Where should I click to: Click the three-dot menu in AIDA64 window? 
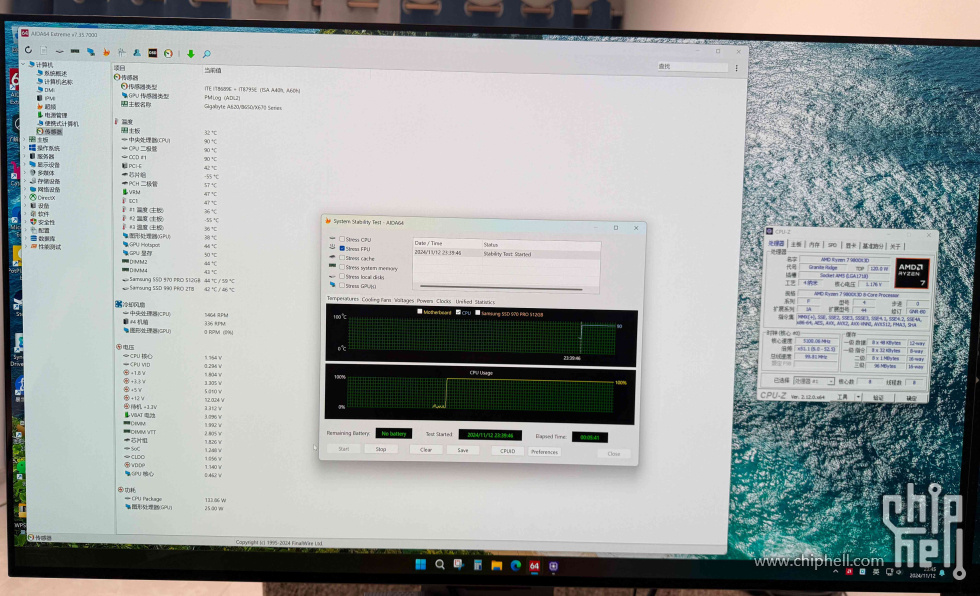tap(737, 68)
